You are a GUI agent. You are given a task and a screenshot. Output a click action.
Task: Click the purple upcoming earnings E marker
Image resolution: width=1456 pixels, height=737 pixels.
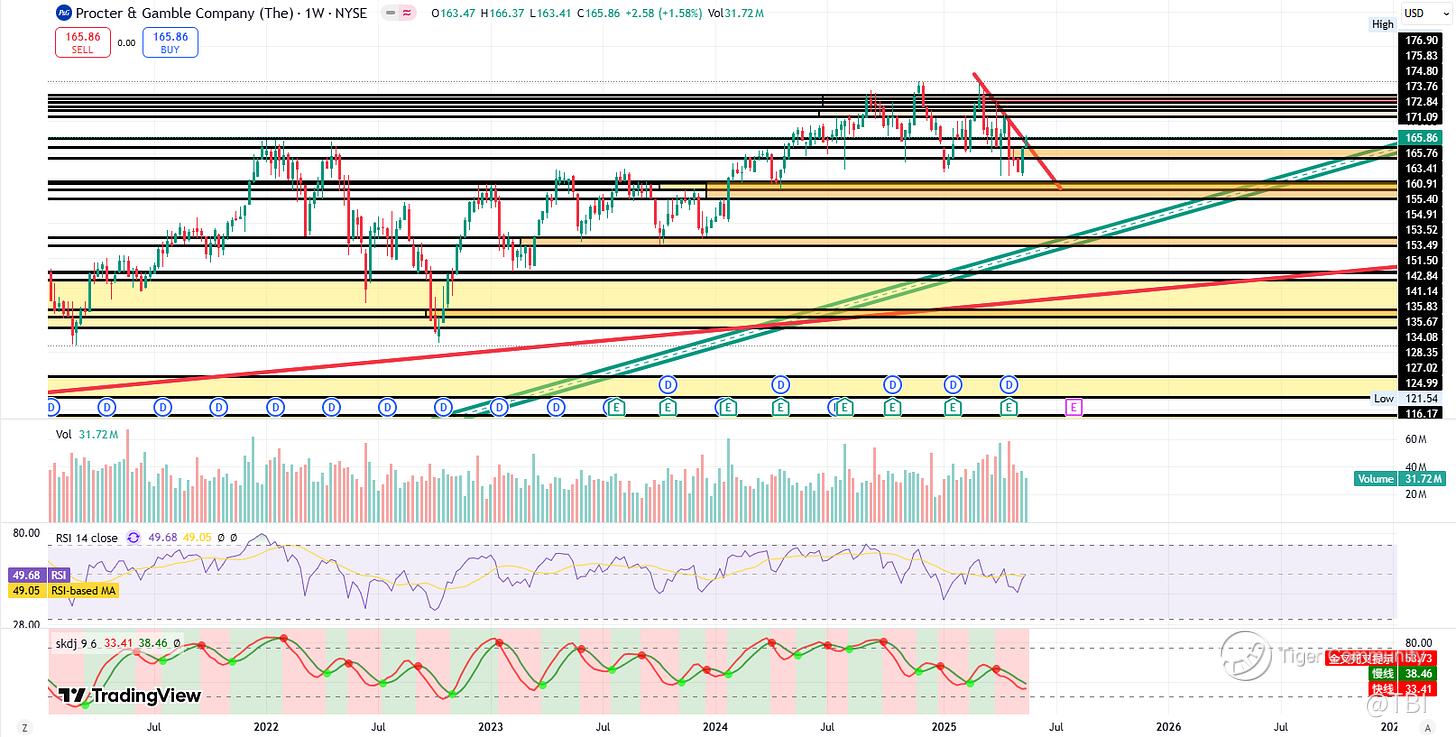[1074, 407]
